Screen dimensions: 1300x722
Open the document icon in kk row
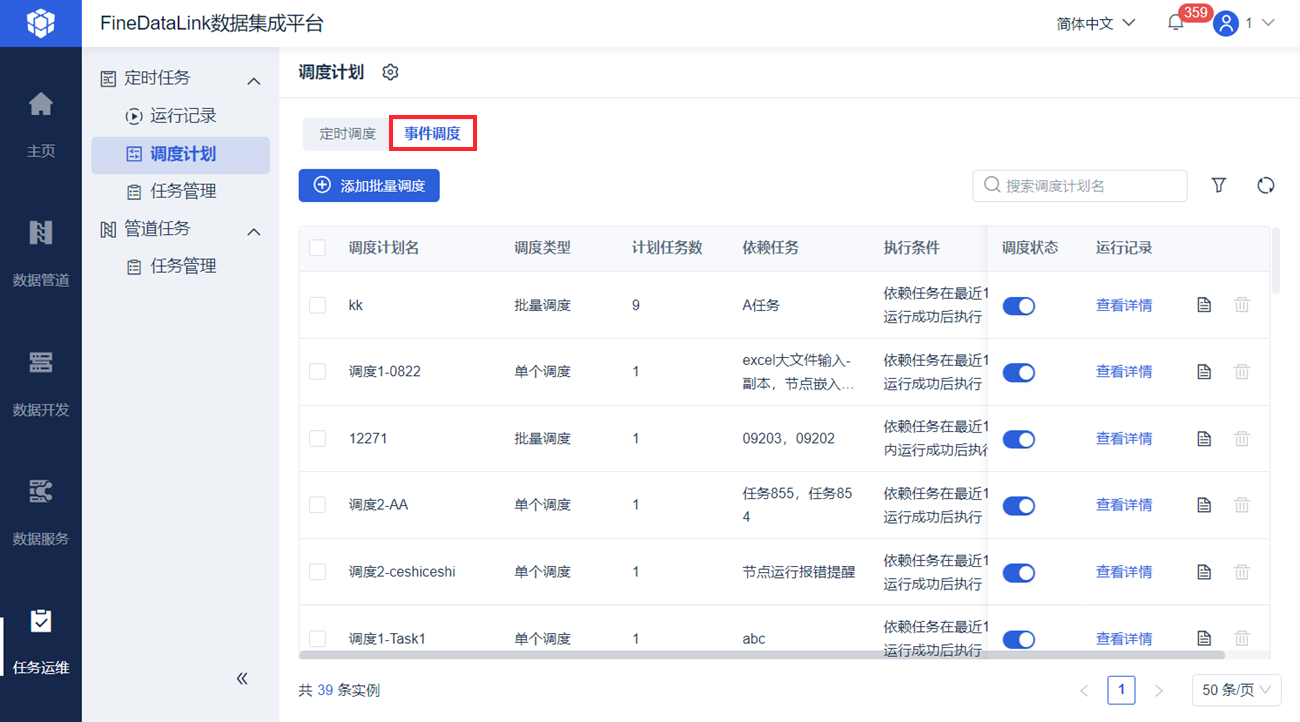tap(1204, 305)
